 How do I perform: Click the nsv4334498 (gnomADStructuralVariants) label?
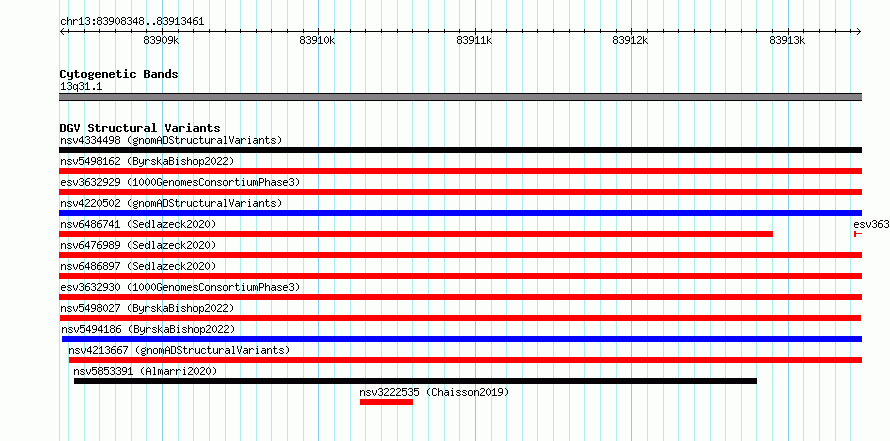[x=171, y=140]
